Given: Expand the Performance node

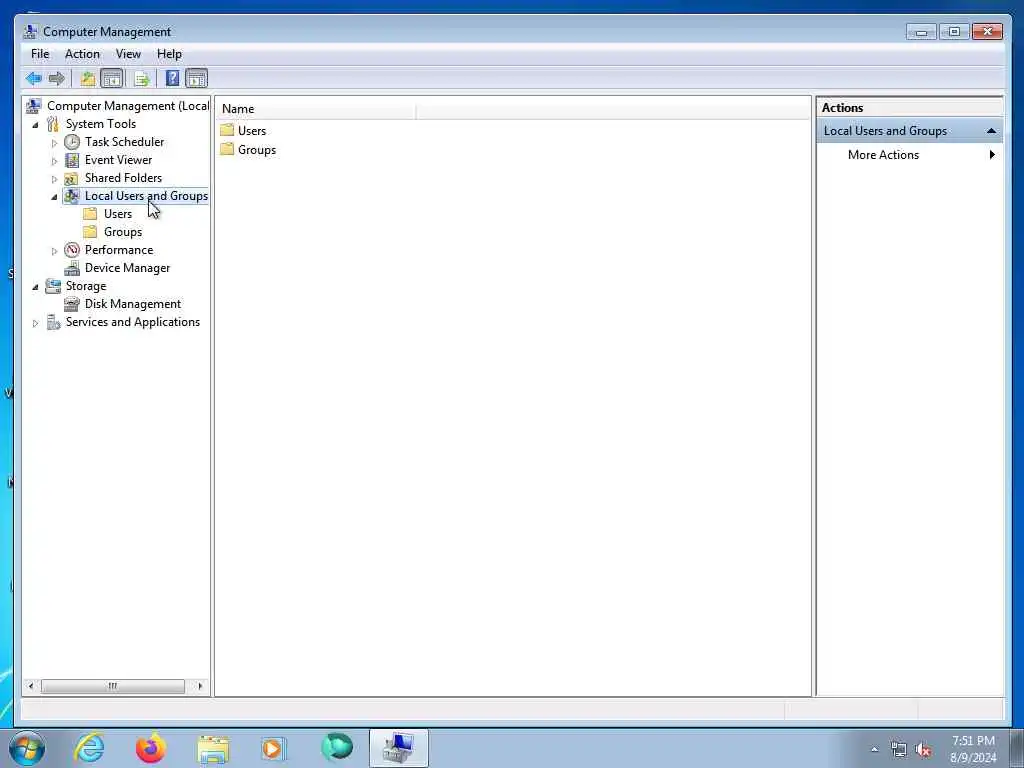Looking at the screenshot, I should click(54, 251).
